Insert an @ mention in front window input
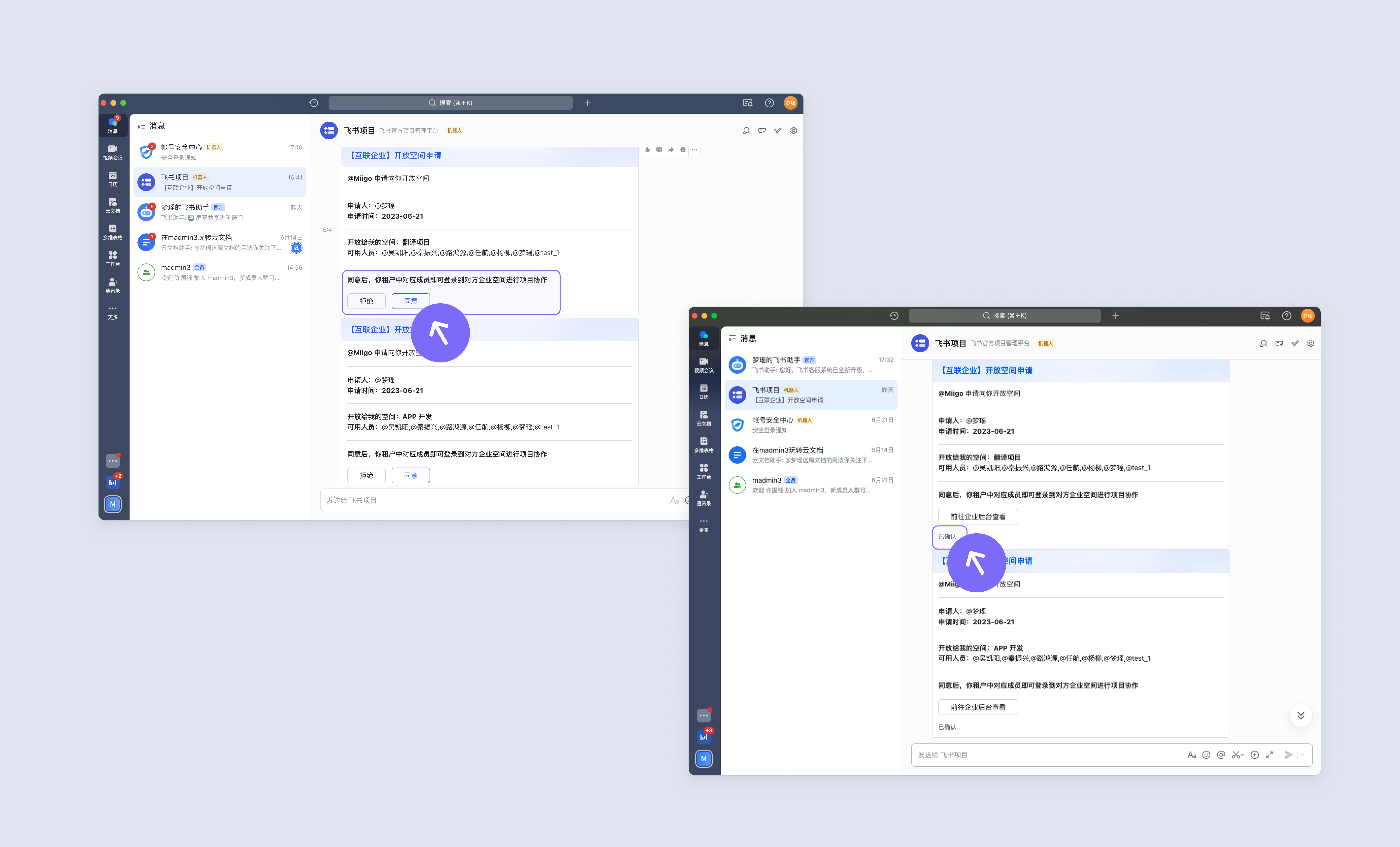Image resolution: width=1400 pixels, height=847 pixels. 1221,755
